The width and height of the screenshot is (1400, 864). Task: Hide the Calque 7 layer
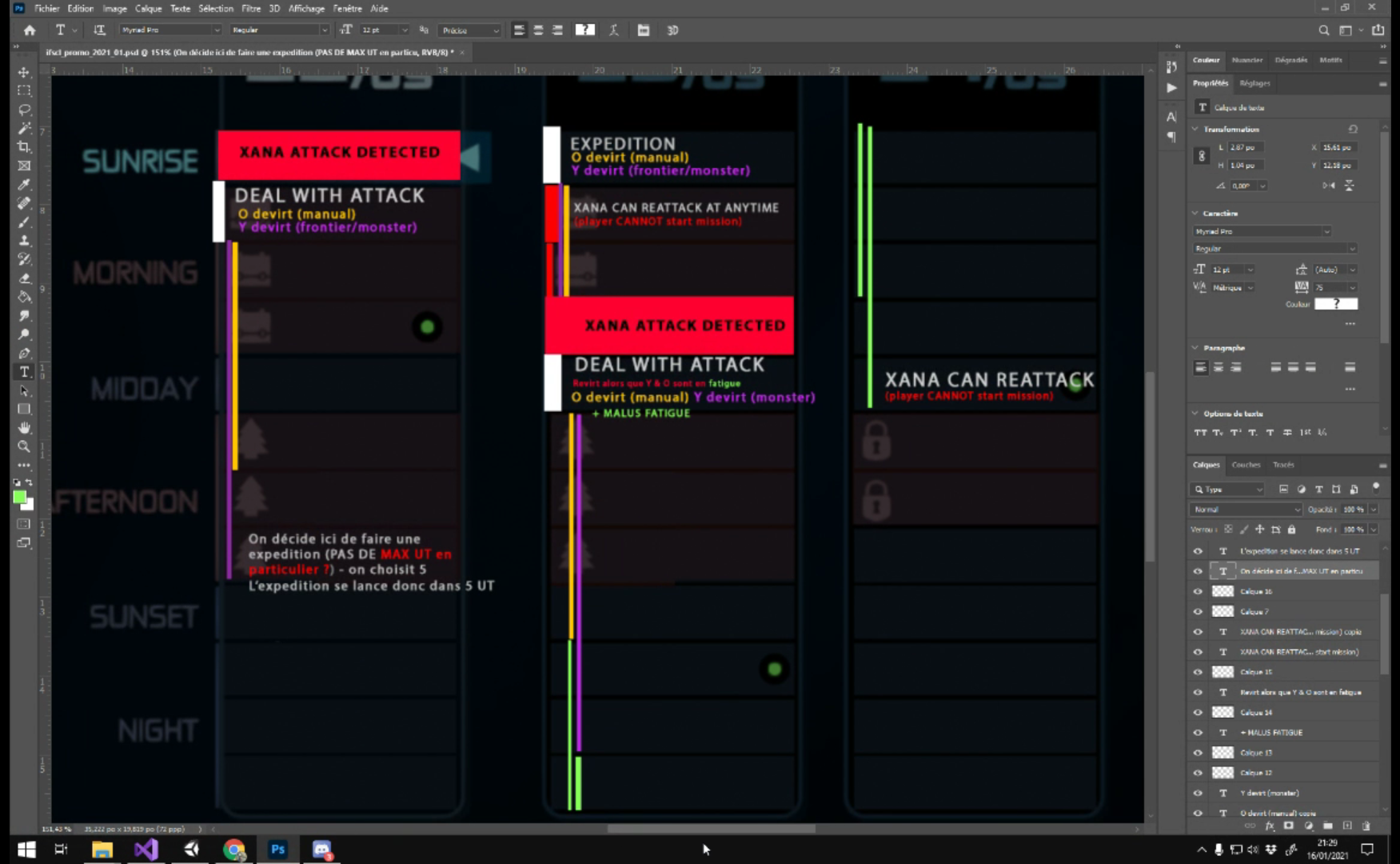(1198, 611)
